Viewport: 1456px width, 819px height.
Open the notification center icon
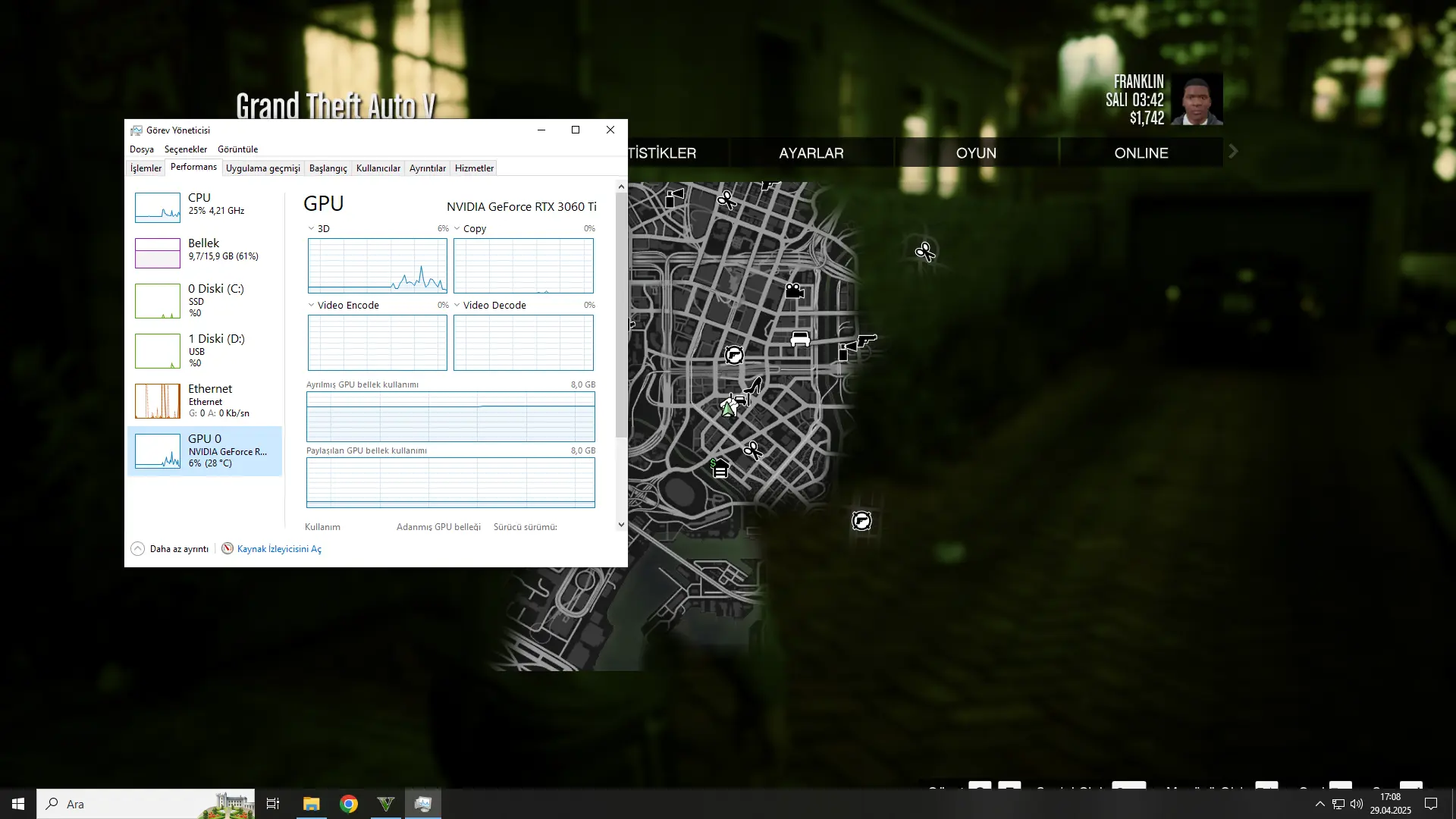coord(1431,804)
